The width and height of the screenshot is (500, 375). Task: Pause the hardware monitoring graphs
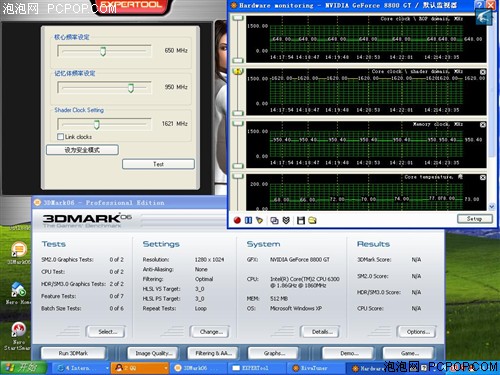pos(248,220)
